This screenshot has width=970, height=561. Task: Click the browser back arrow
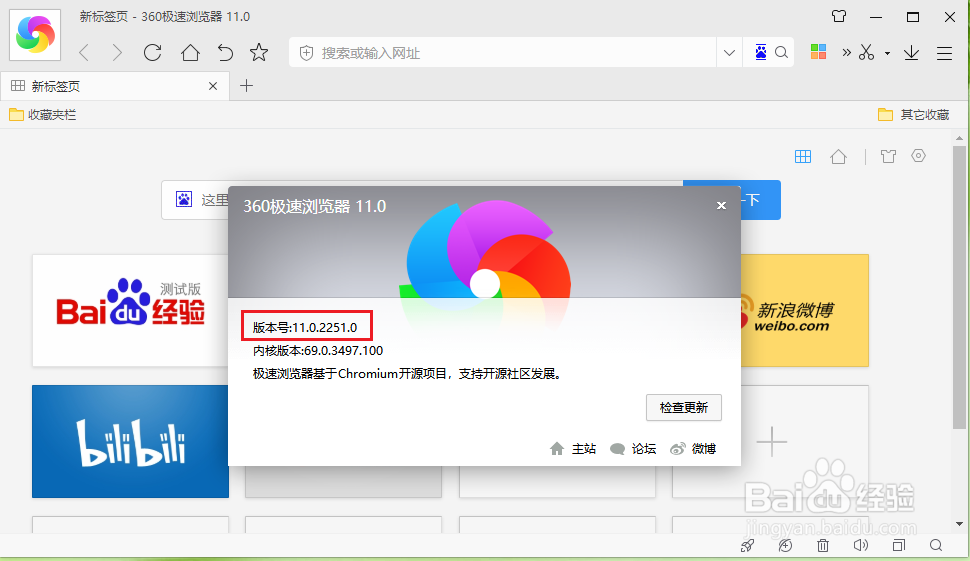(84, 53)
